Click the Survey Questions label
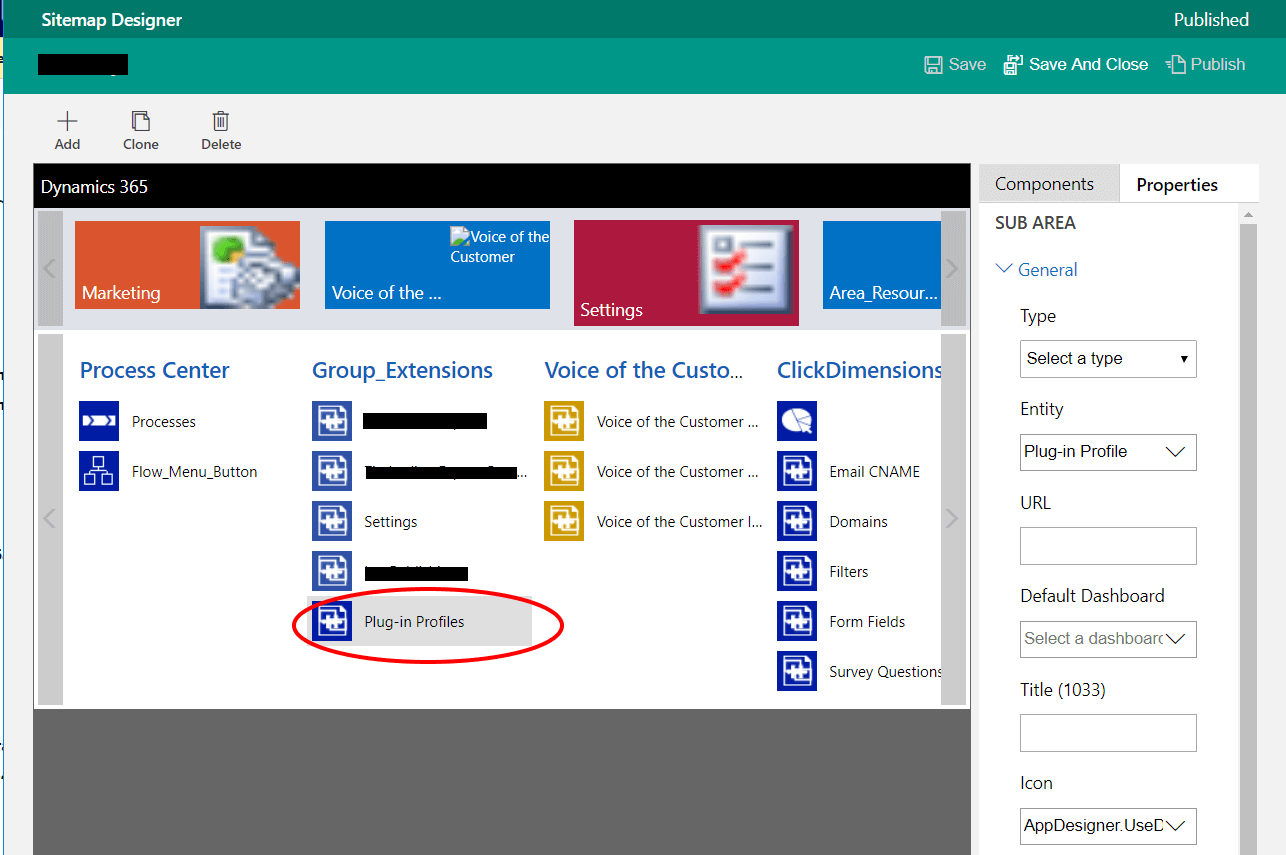 [885, 672]
